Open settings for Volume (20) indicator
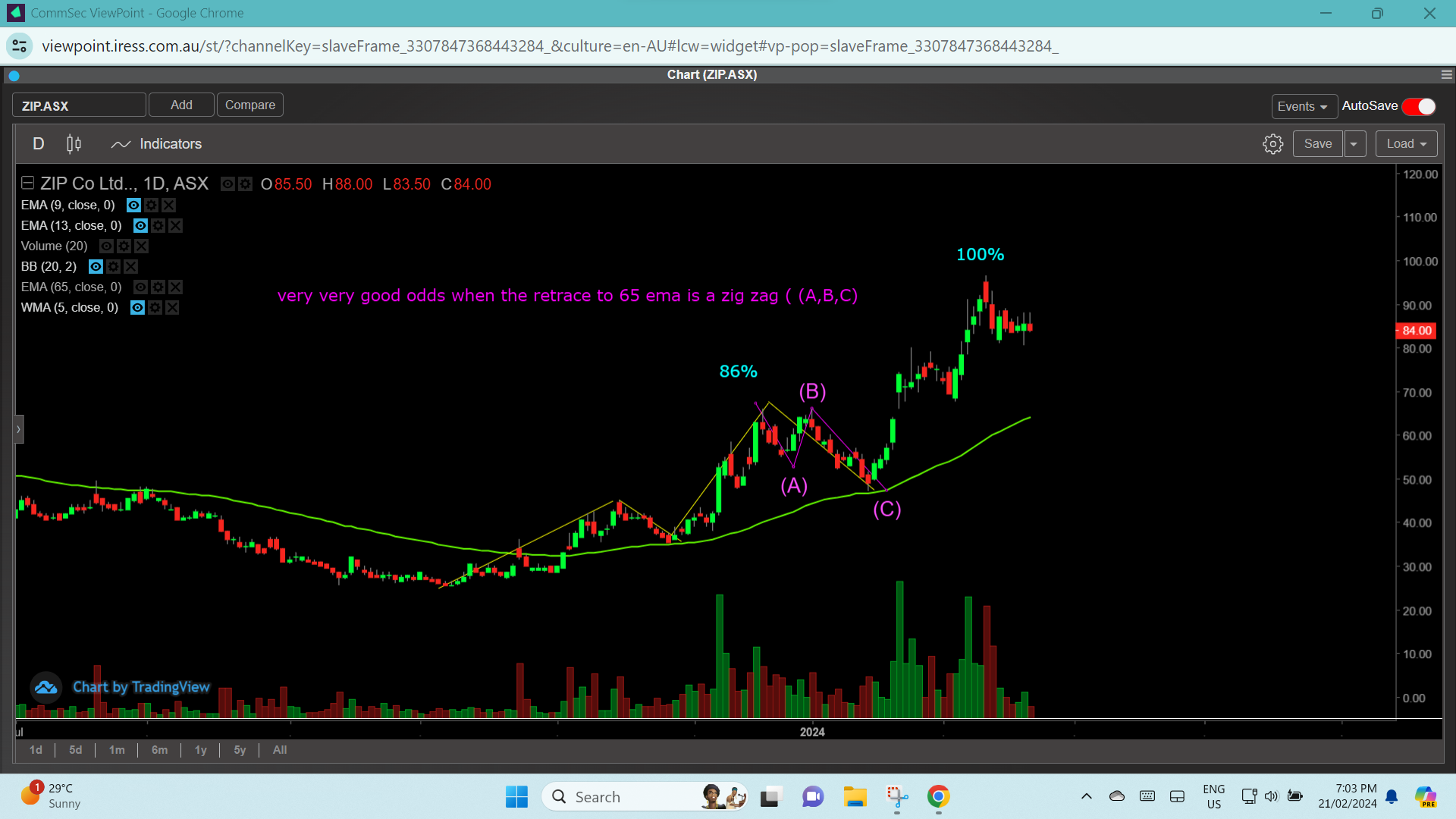Image resolution: width=1456 pixels, height=819 pixels. [124, 246]
